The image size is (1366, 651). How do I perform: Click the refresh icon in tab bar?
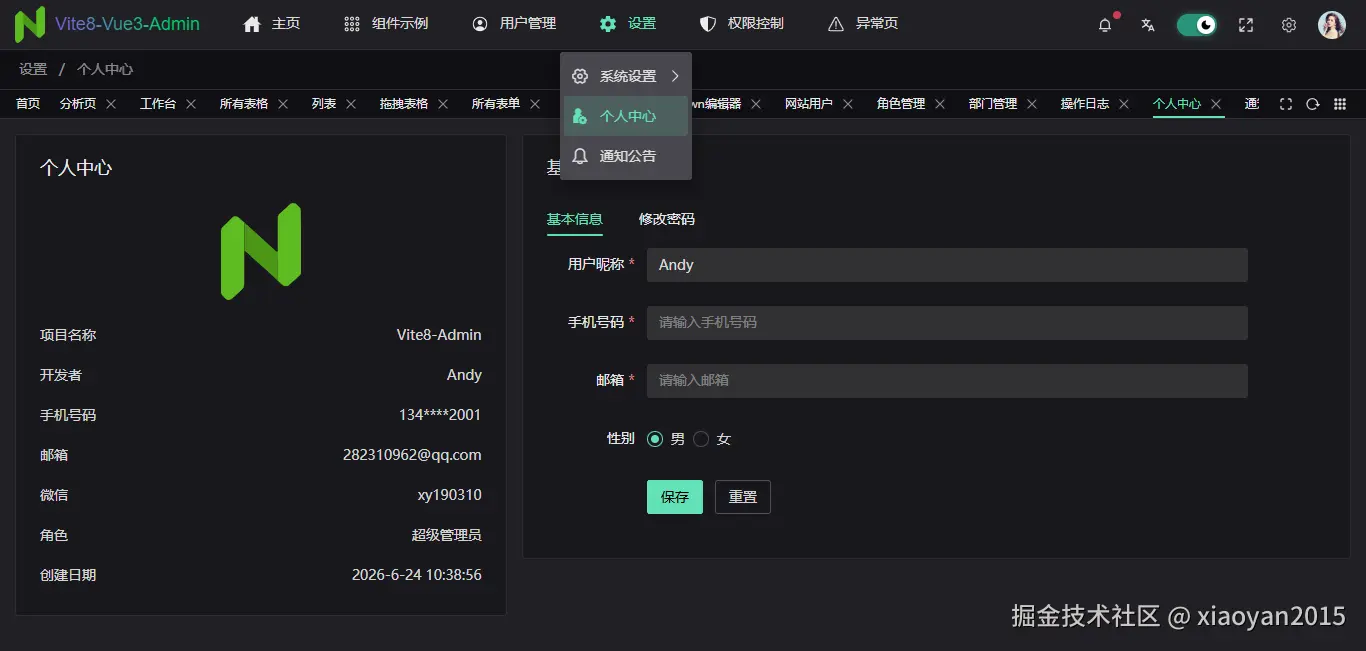pyautogui.click(x=1313, y=104)
